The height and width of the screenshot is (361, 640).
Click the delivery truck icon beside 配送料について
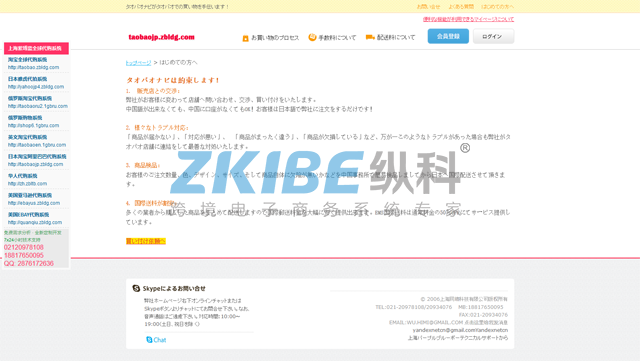point(370,37)
